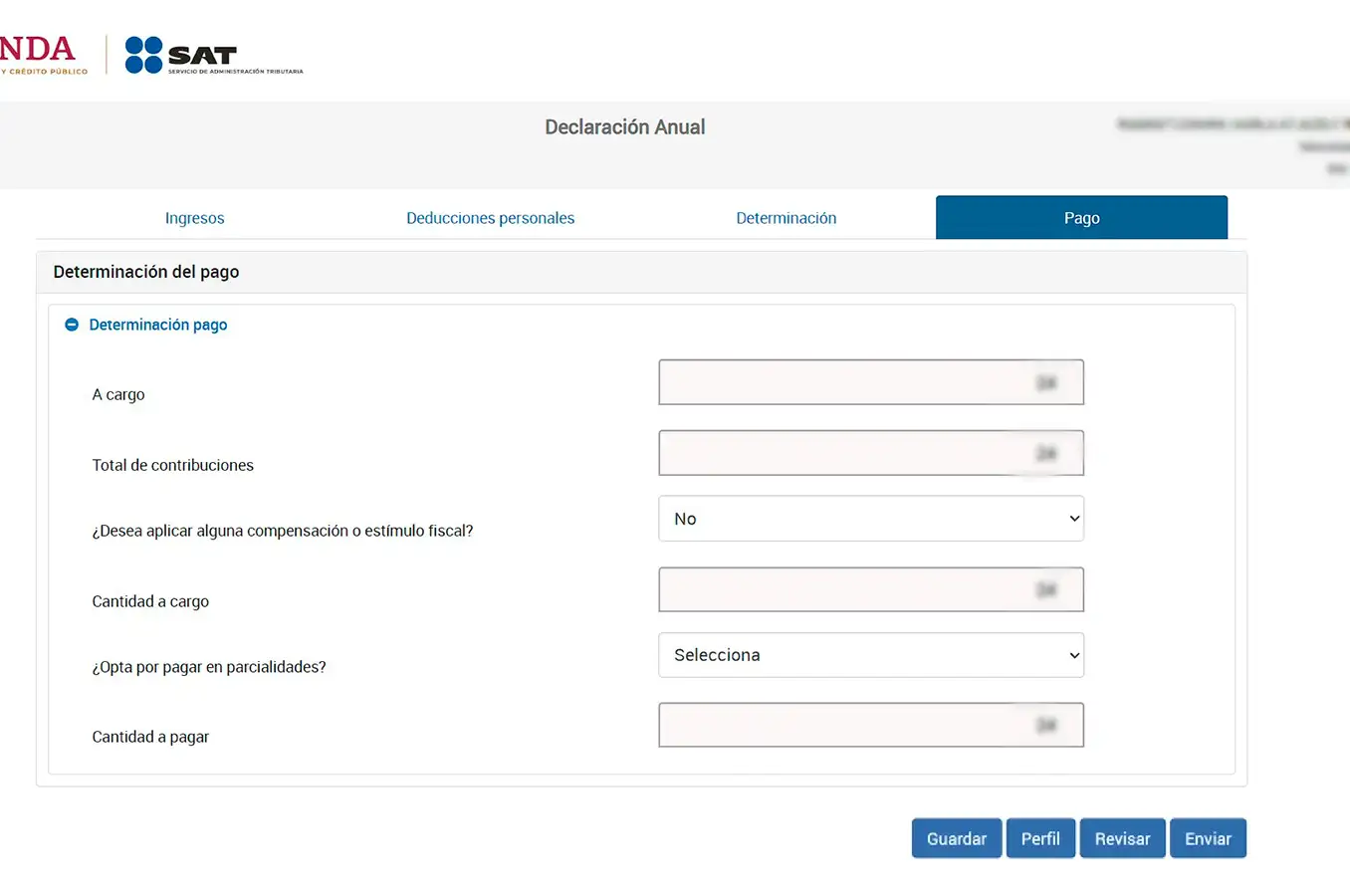Image resolution: width=1350 pixels, height=896 pixels.
Task: Click the A cargo amount field
Action: click(871, 381)
